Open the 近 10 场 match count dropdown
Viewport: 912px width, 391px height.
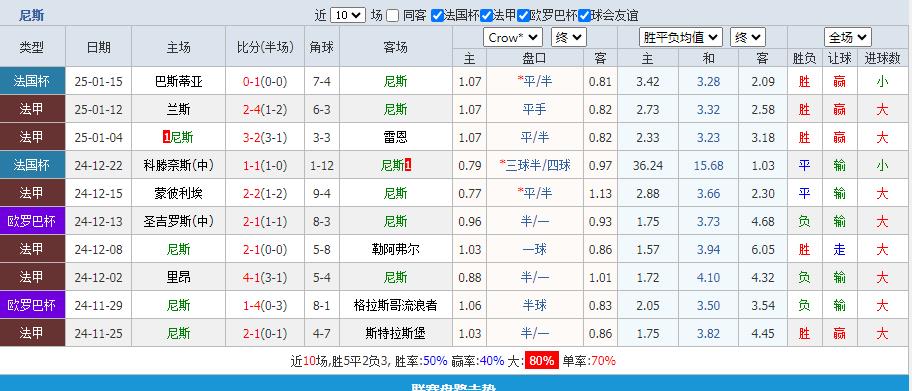(348, 16)
